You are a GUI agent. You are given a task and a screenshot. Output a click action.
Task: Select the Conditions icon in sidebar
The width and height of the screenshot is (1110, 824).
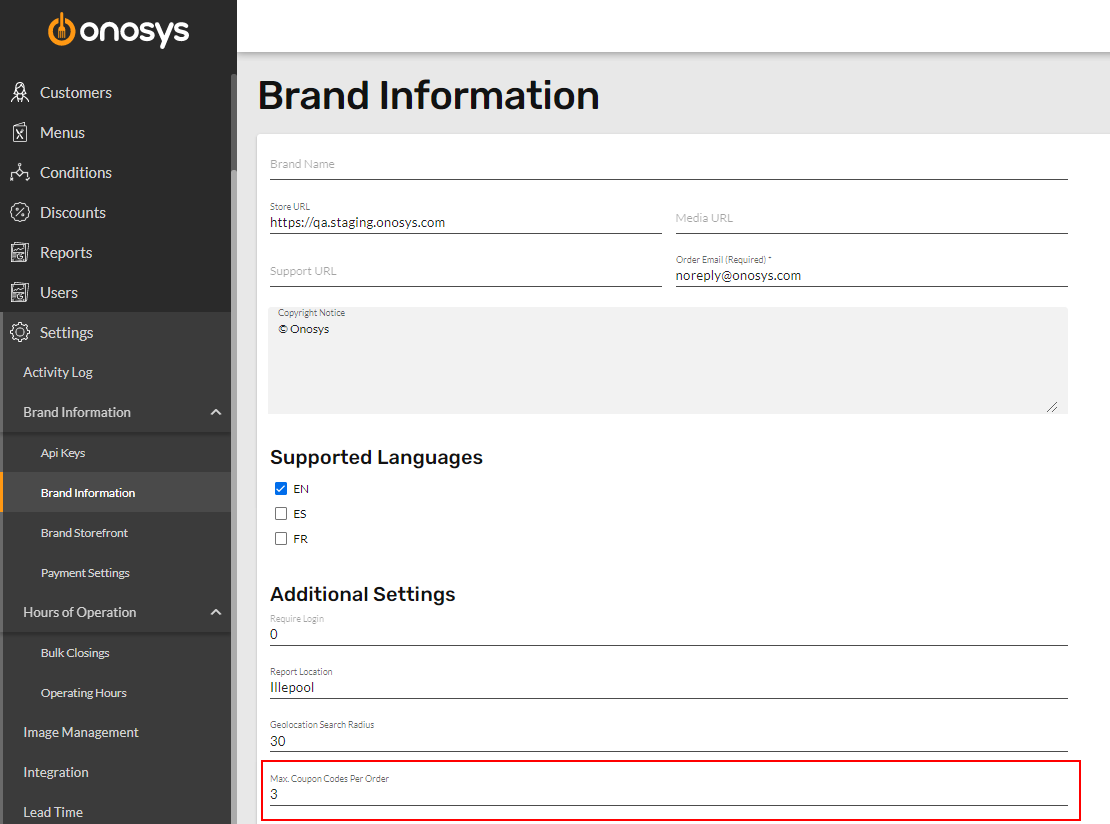20,172
